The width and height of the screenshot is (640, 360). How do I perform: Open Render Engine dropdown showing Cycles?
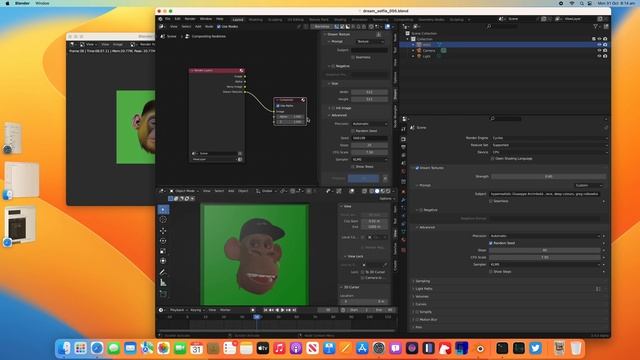click(549, 138)
